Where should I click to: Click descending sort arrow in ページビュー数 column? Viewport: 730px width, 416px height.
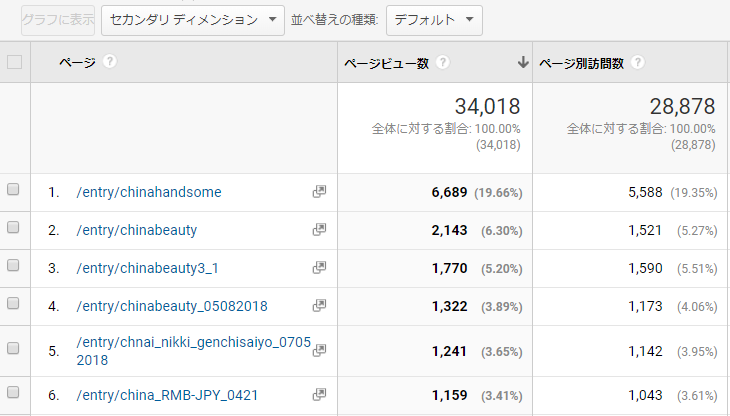(523, 62)
